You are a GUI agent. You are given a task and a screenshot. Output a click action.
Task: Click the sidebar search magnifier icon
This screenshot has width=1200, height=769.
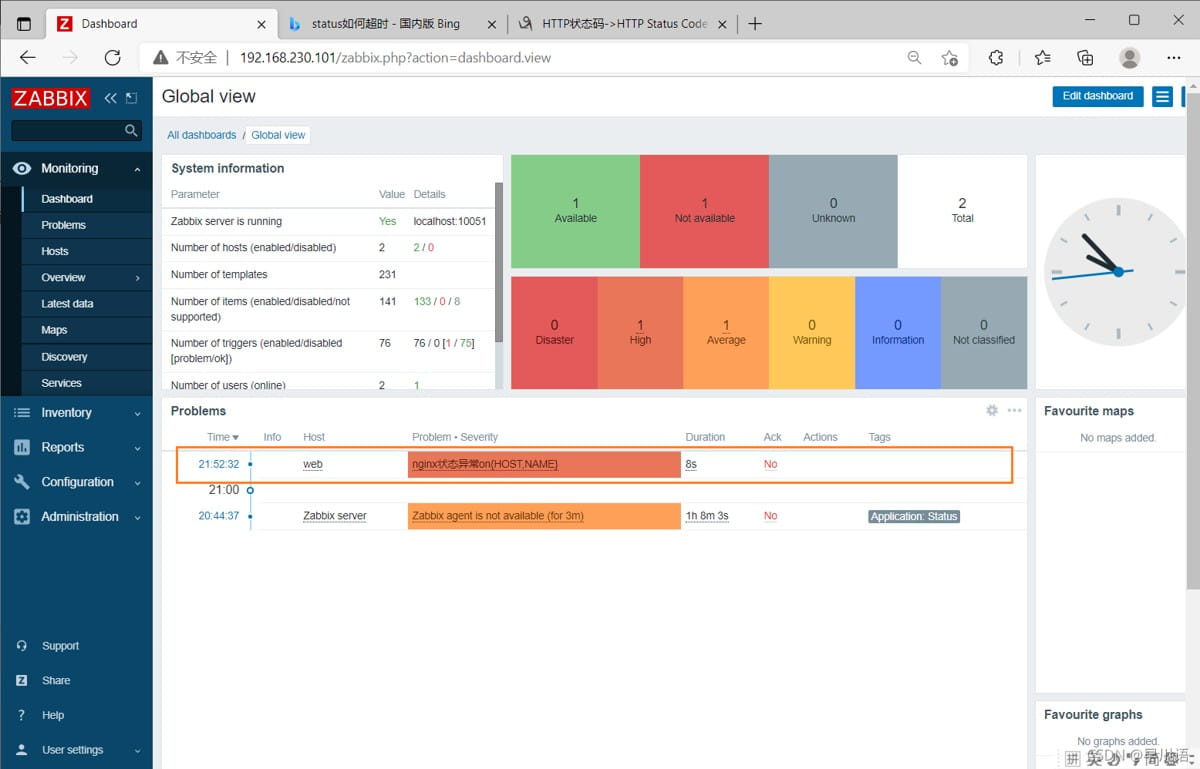(131, 130)
